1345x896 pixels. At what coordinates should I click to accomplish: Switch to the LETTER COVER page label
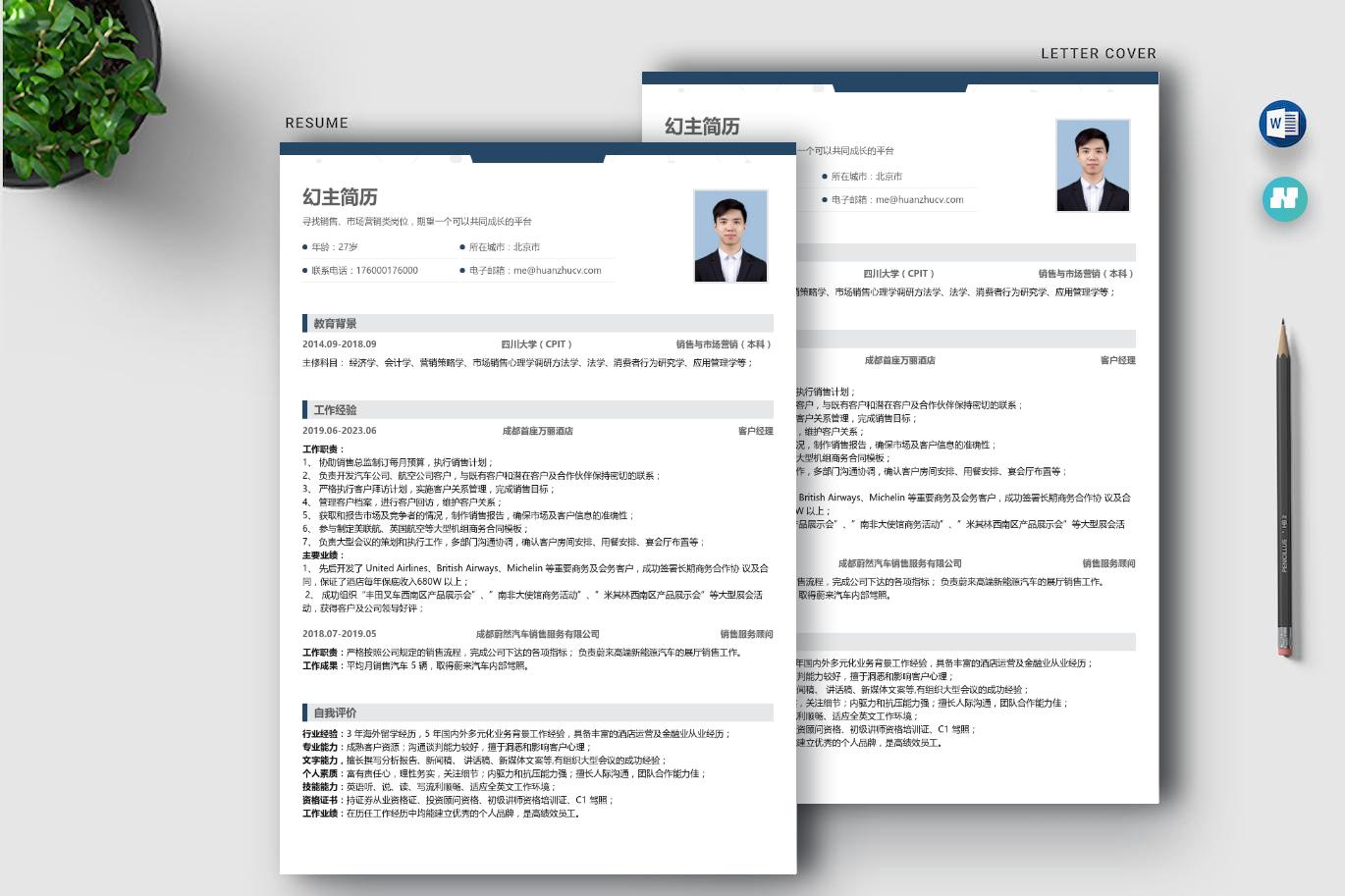tap(1098, 53)
